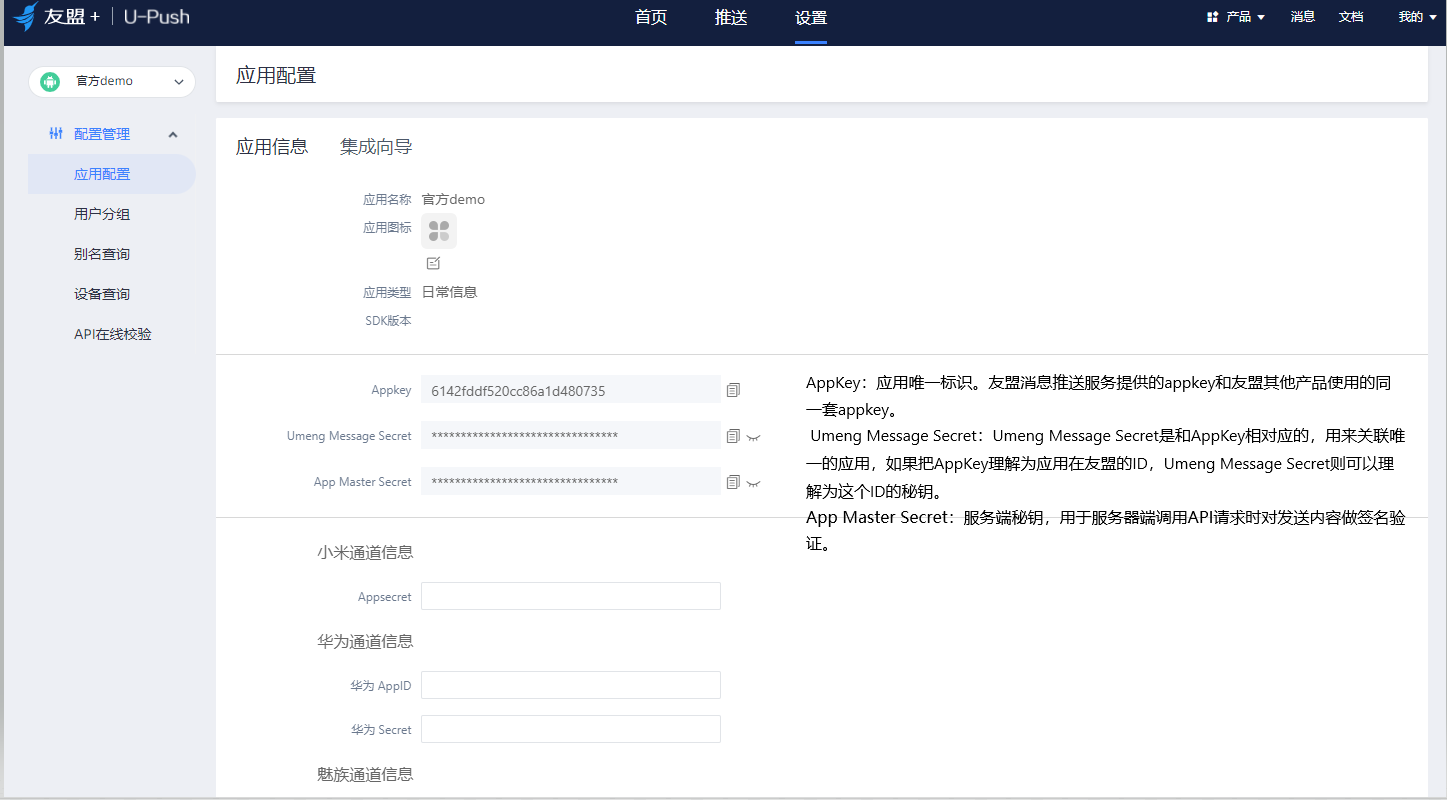Screen dimensions: 1447x800
Task: Copy the App Master Secret
Action: pyautogui.click(x=733, y=482)
